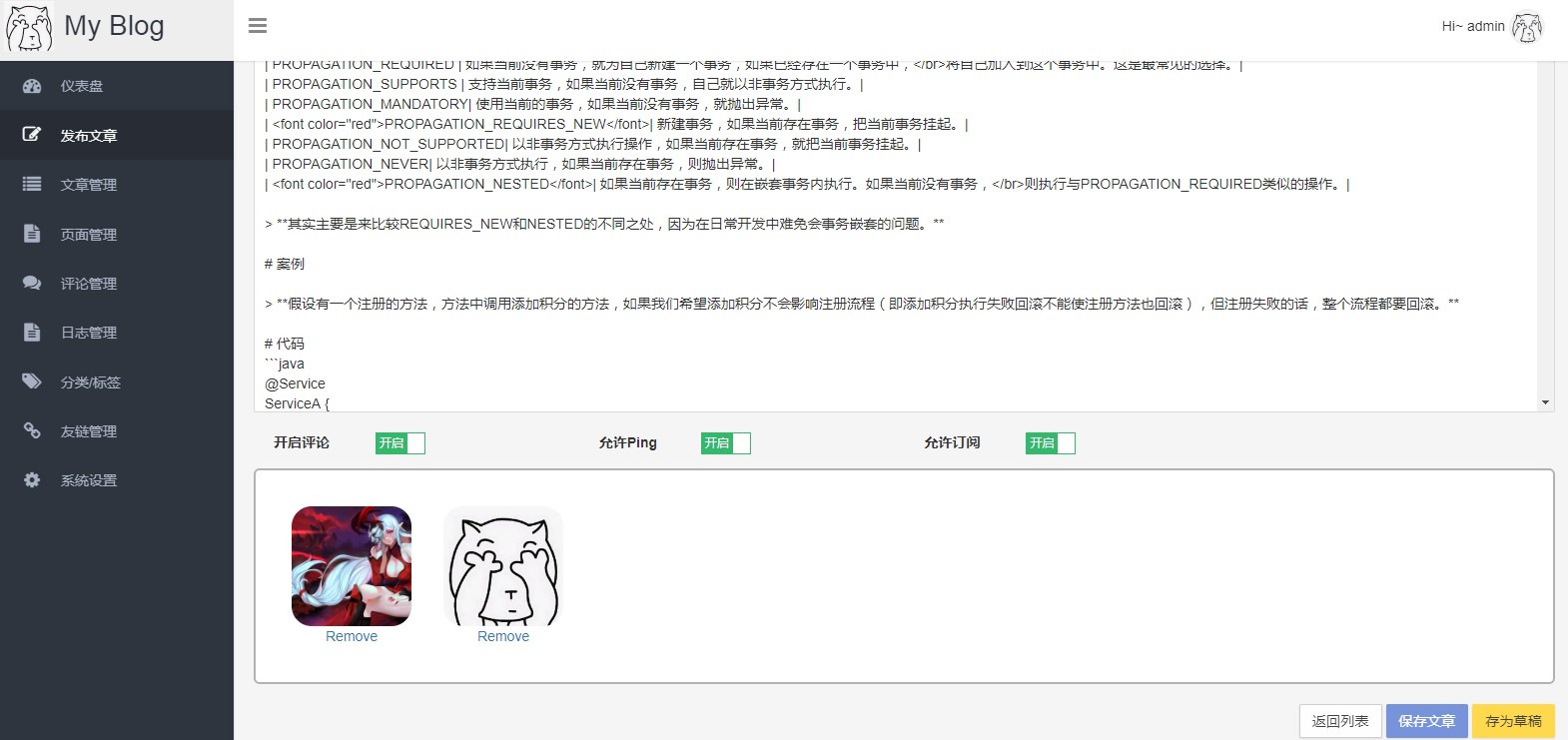The width and height of the screenshot is (1568, 740).
Task: Open 日志管理 in the sidebar
Action: [117, 332]
